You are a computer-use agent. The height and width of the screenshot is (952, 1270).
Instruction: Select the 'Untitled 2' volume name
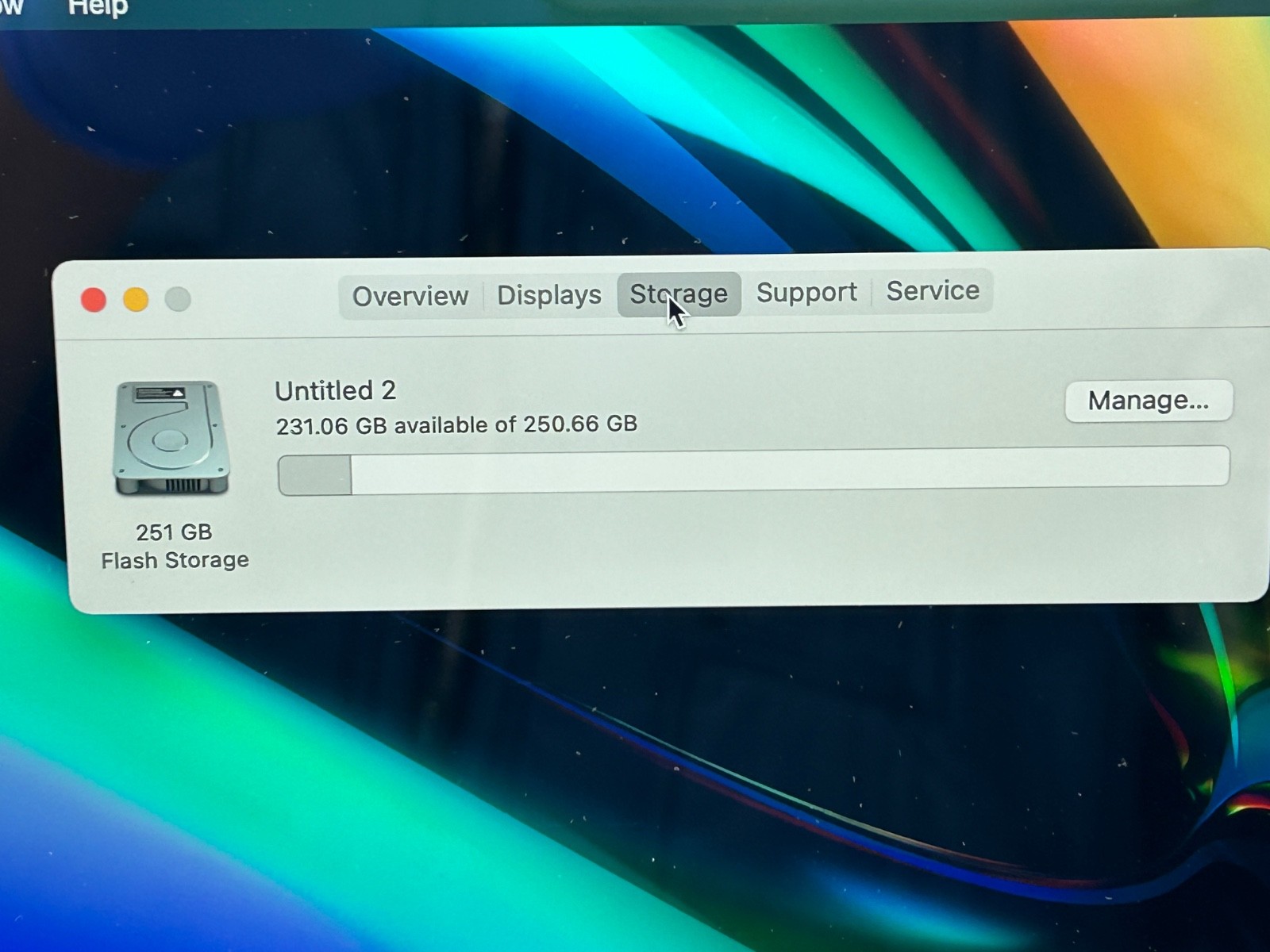coord(336,390)
